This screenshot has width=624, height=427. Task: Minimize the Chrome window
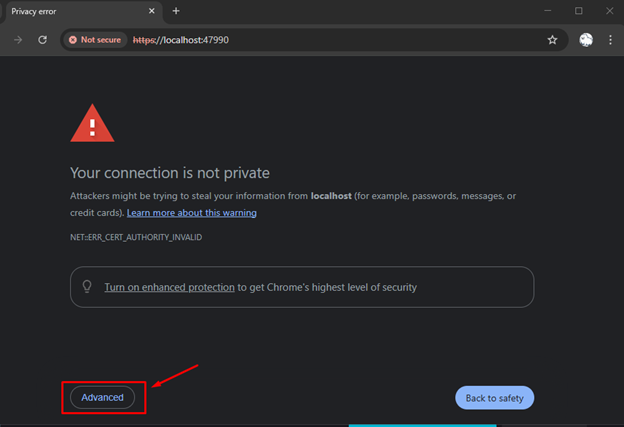coord(548,11)
